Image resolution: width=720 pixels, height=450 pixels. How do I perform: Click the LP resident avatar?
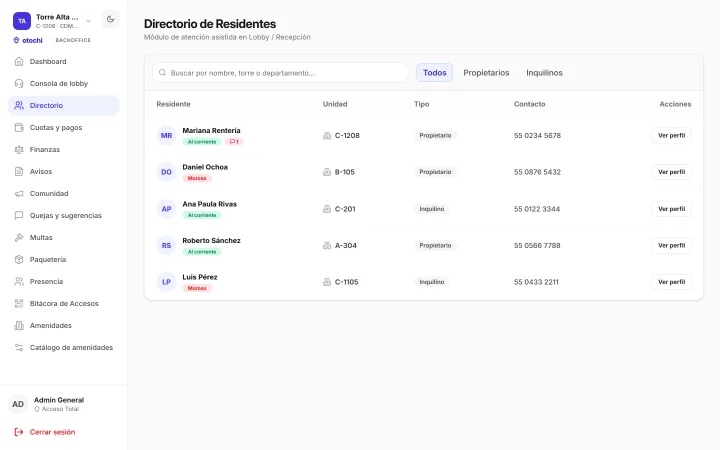[166, 282]
